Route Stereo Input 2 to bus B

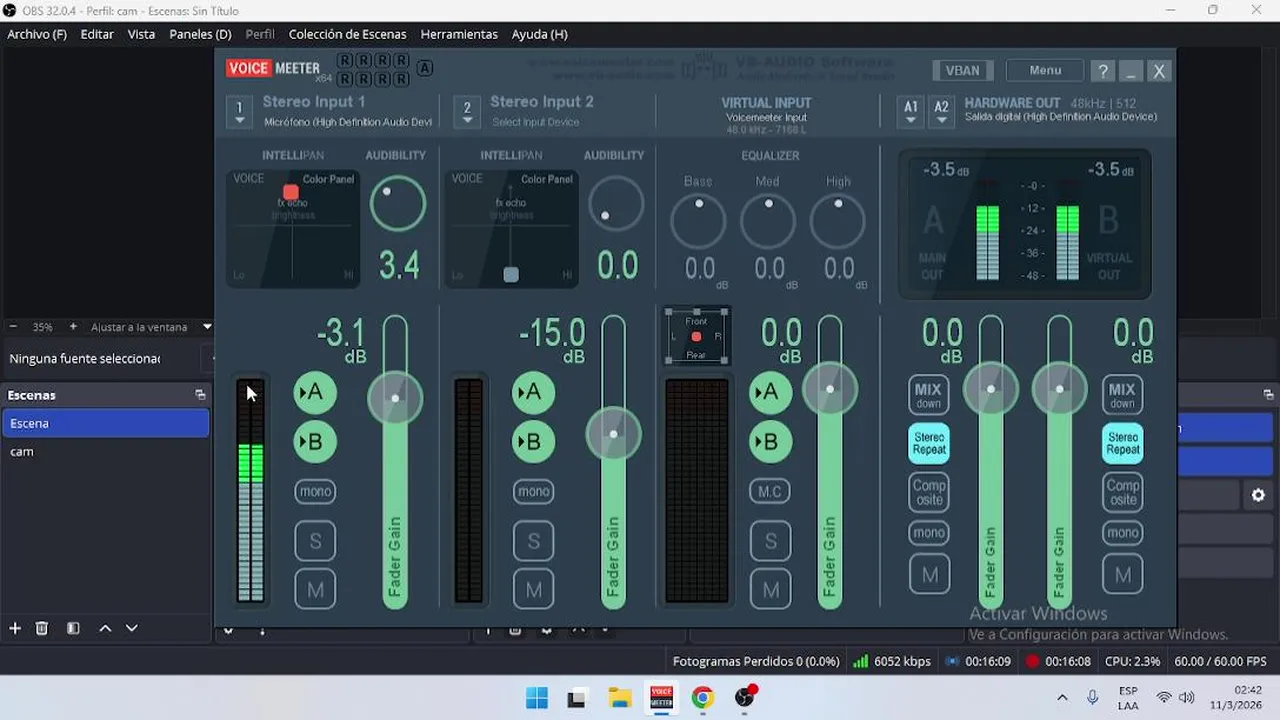[x=533, y=441]
